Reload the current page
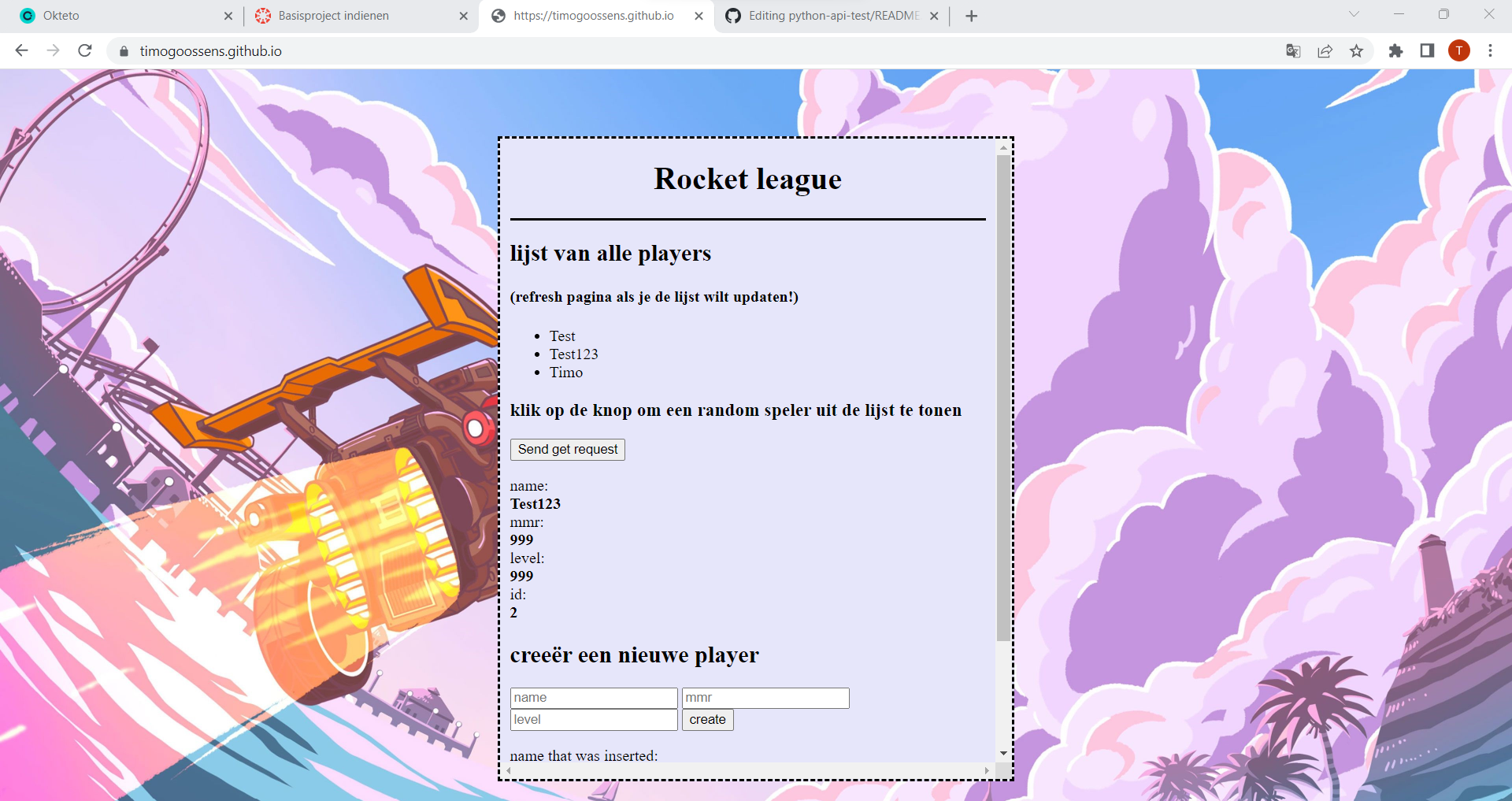The height and width of the screenshot is (801, 1512). (x=85, y=51)
